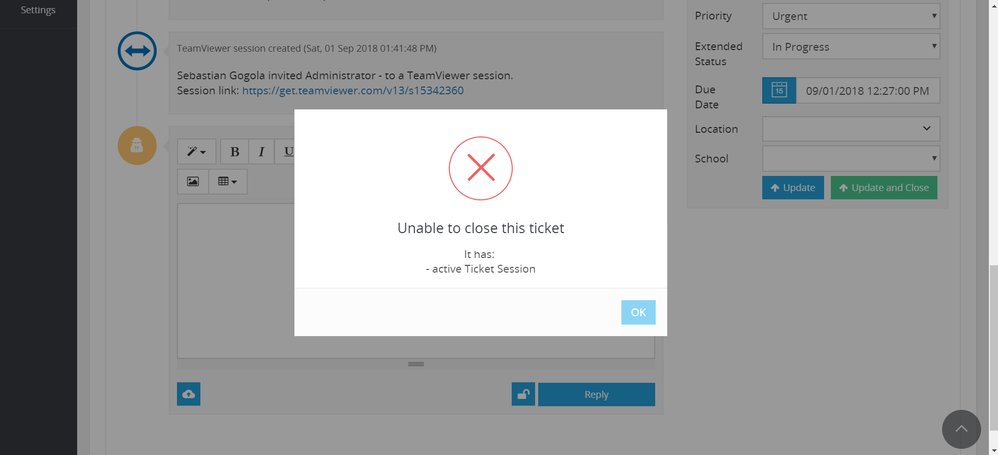Open the table insert dropdown
Viewport: 998px width, 455px height.
[x=227, y=182]
